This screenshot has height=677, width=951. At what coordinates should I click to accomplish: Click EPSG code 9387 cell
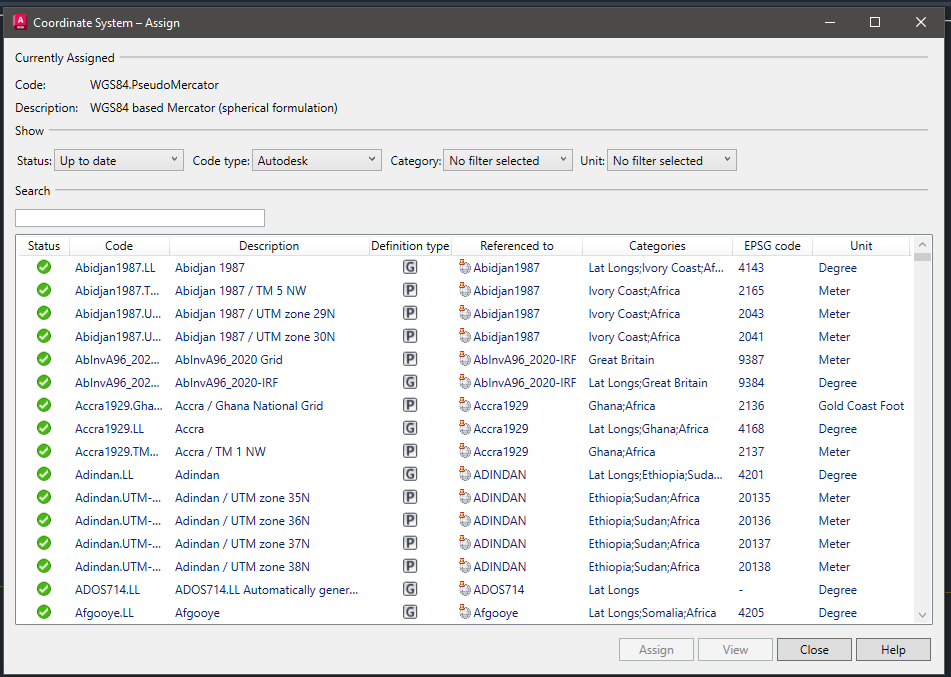click(x=751, y=360)
